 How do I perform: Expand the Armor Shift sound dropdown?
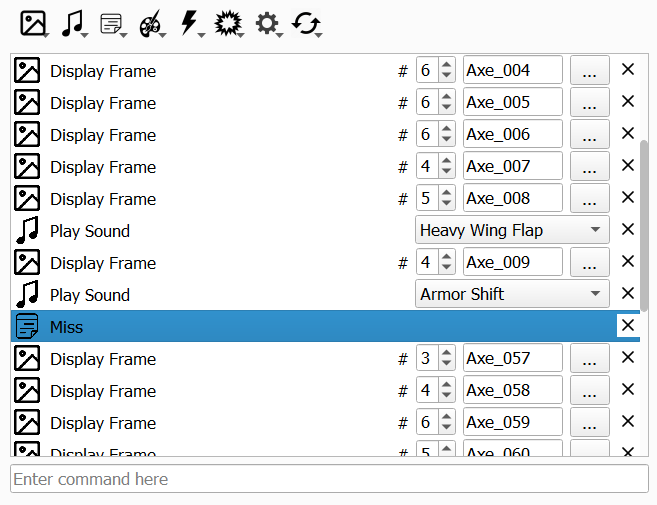click(x=512, y=295)
